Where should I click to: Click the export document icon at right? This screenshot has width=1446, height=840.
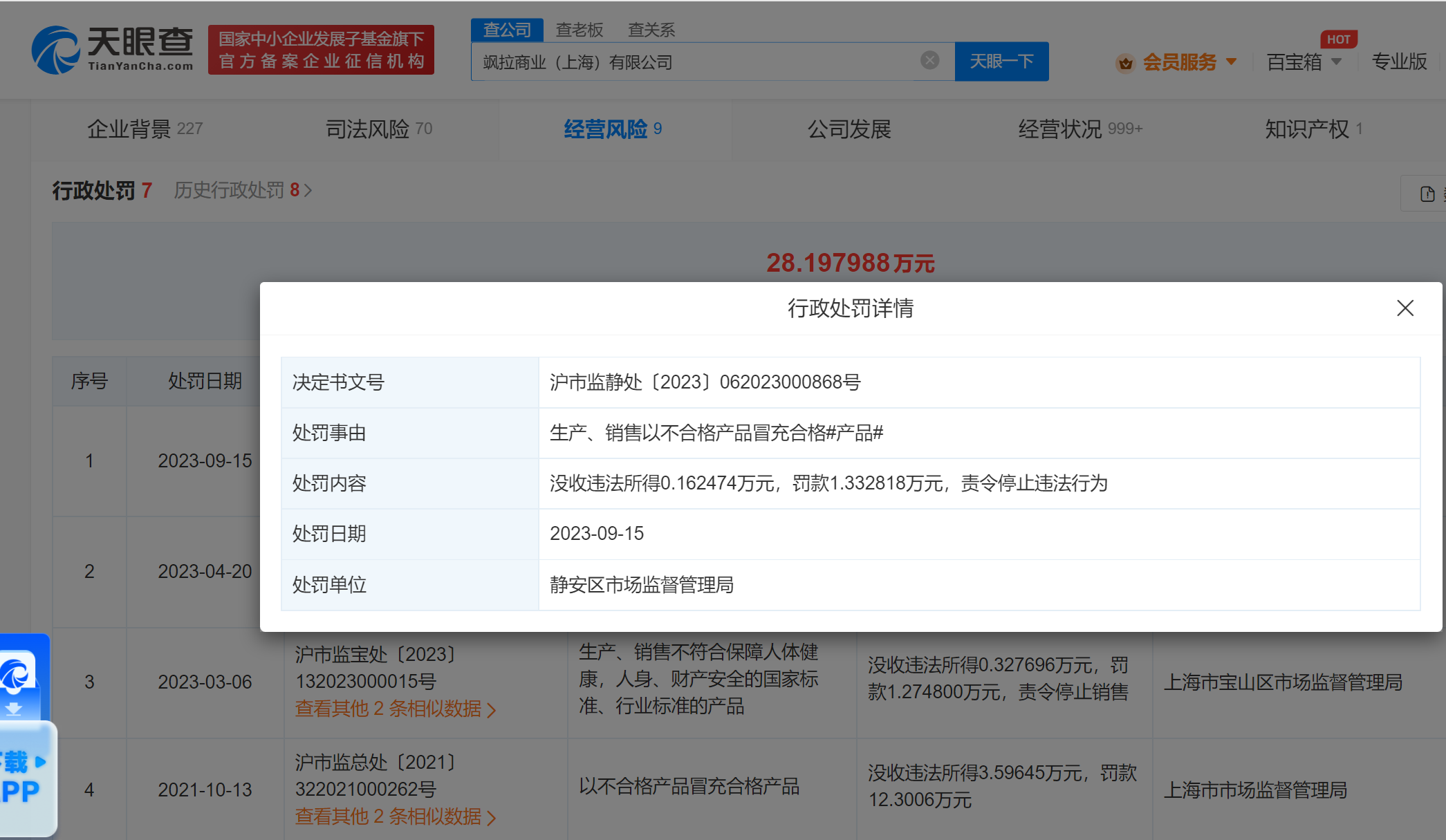(1427, 194)
